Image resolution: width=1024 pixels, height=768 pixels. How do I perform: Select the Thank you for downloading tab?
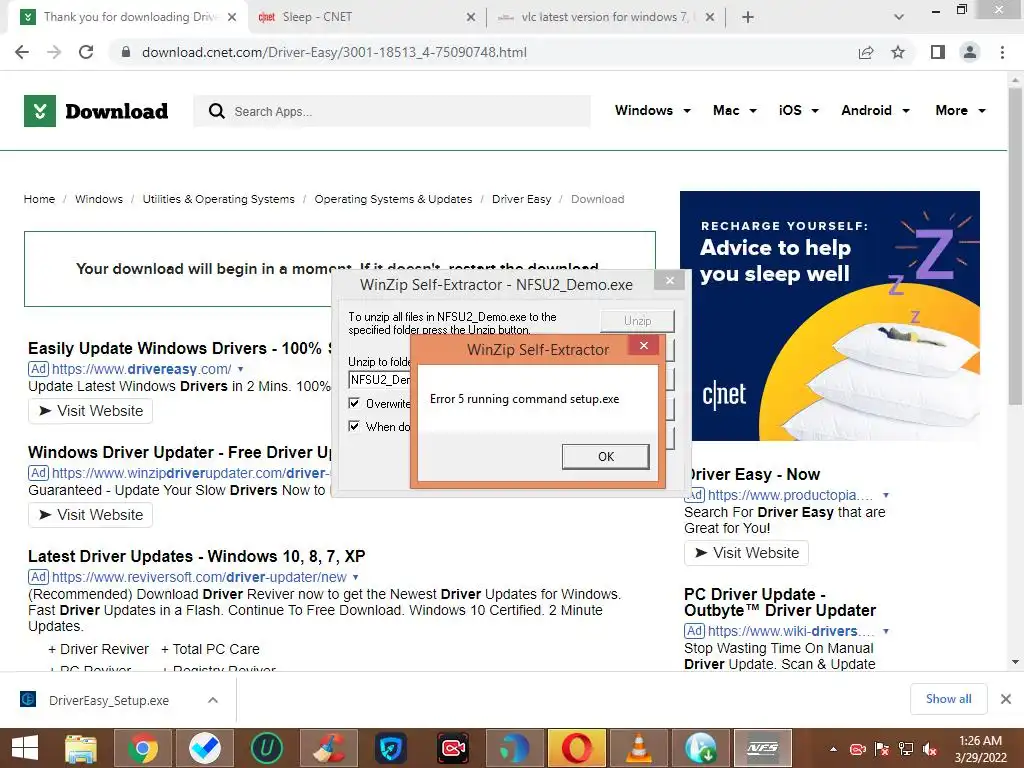click(x=127, y=17)
